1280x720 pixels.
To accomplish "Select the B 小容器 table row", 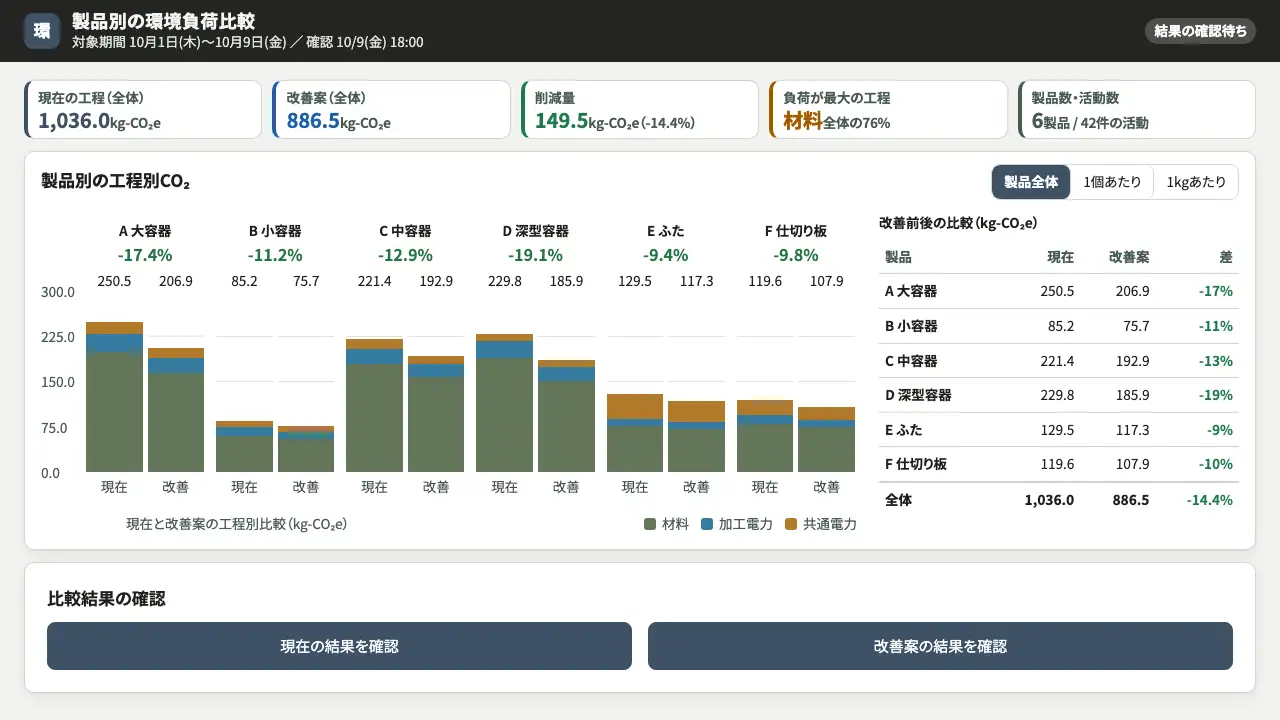I will 1058,326.
